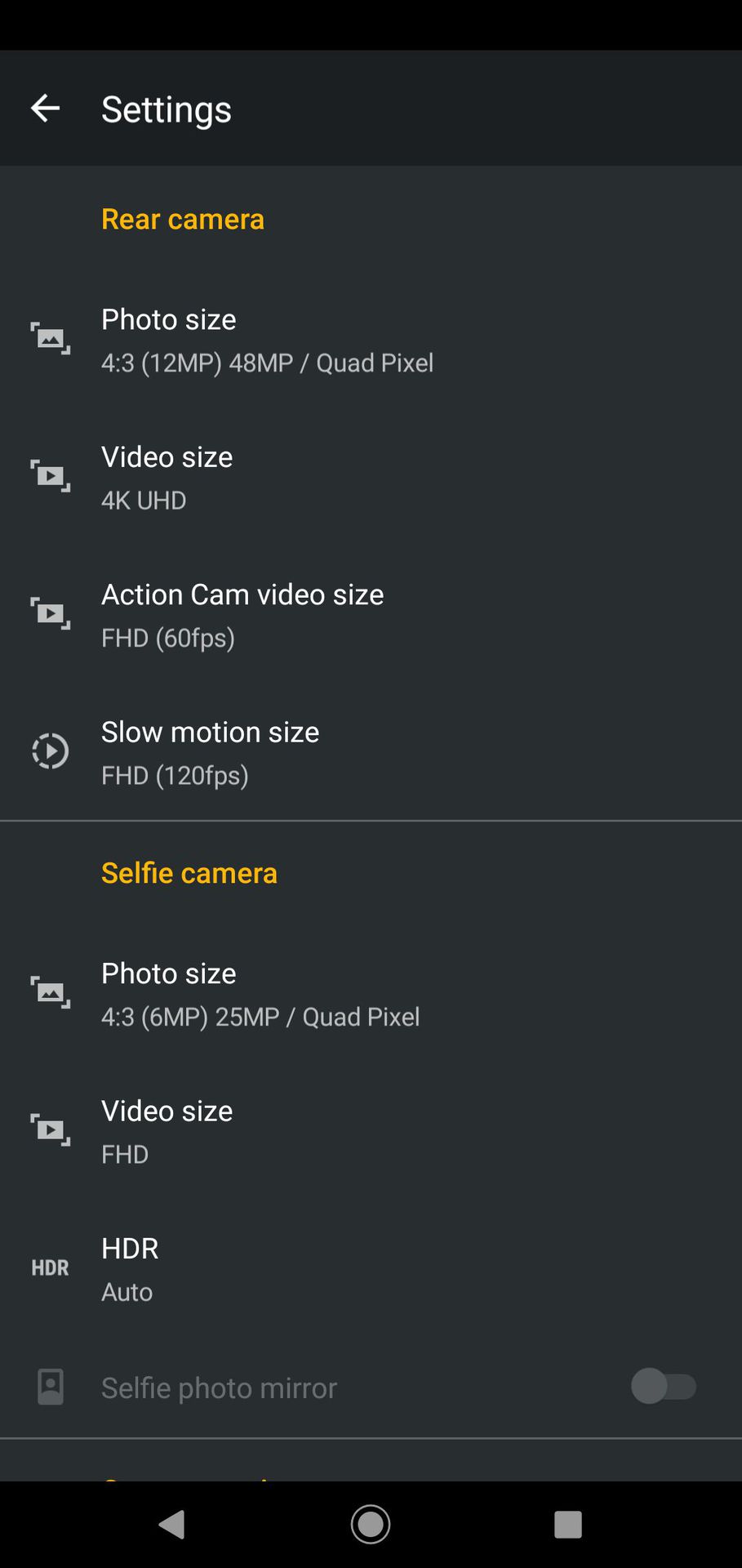Tap the rear camera Video size icon
Viewport: 742px width, 1568px height.
[x=51, y=475]
